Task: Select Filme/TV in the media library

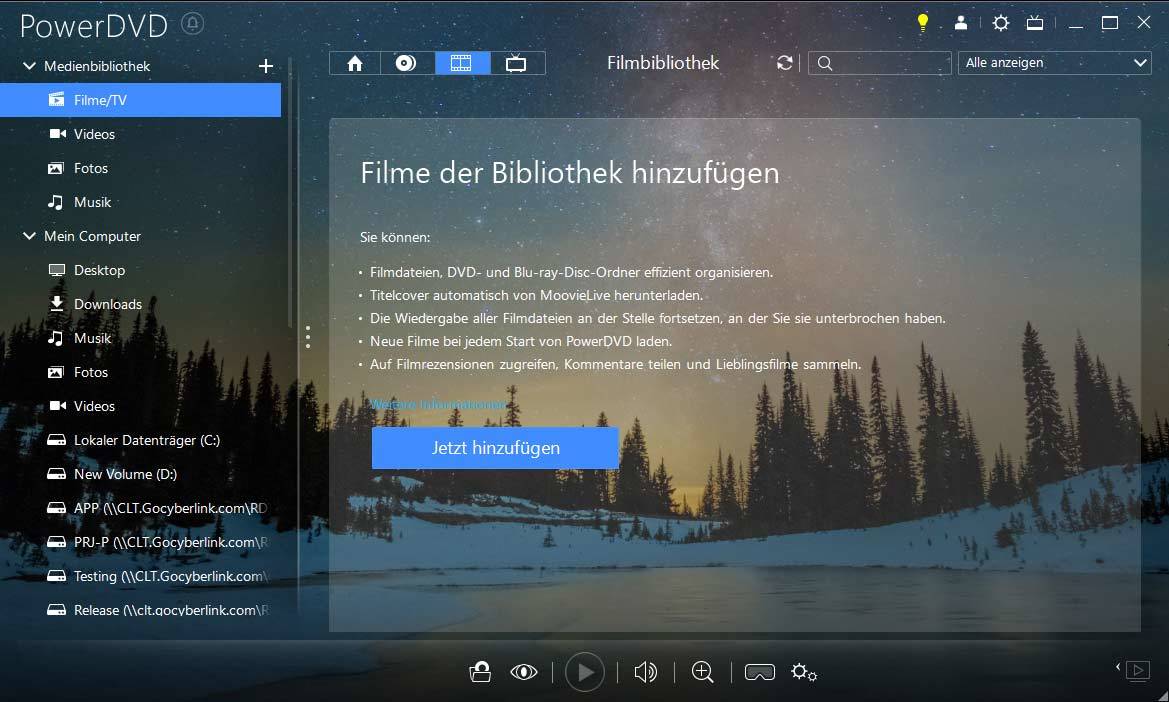Action: point(140,100)
